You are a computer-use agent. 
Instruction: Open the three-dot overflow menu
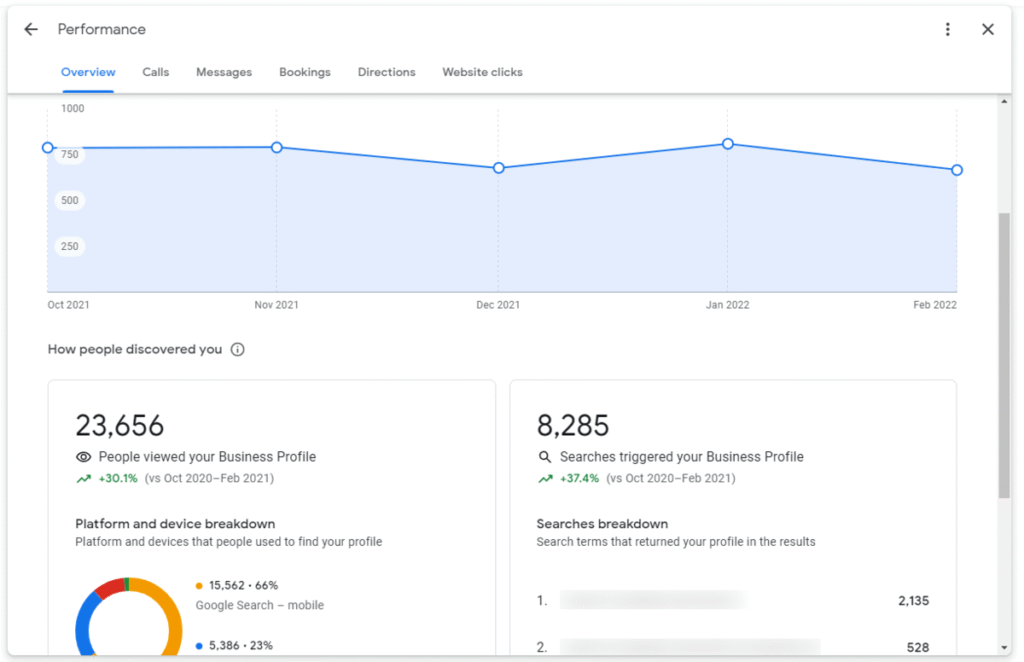[x=947, y=29]
